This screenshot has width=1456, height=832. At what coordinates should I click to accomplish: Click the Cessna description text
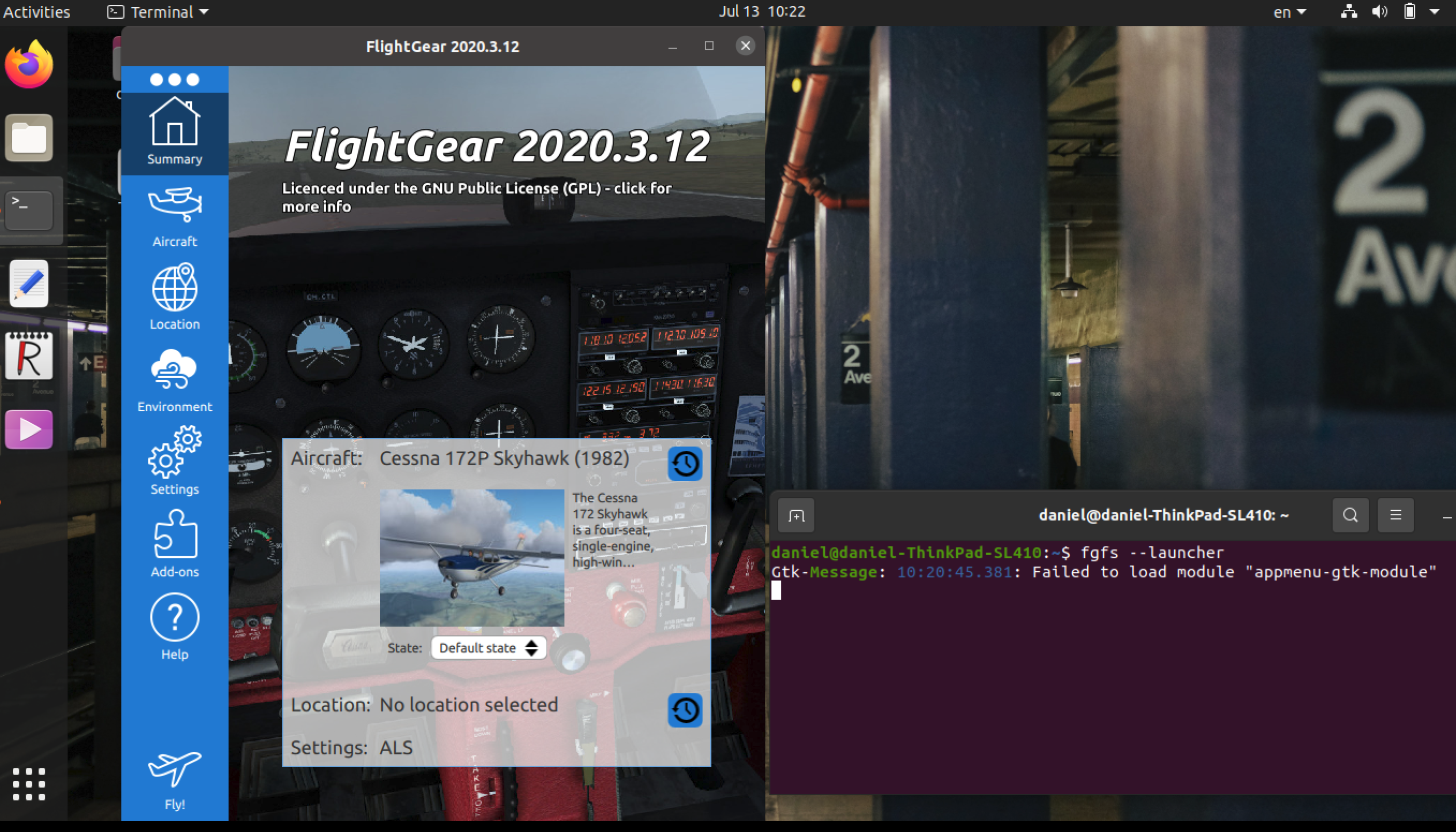tap(613, 530)
